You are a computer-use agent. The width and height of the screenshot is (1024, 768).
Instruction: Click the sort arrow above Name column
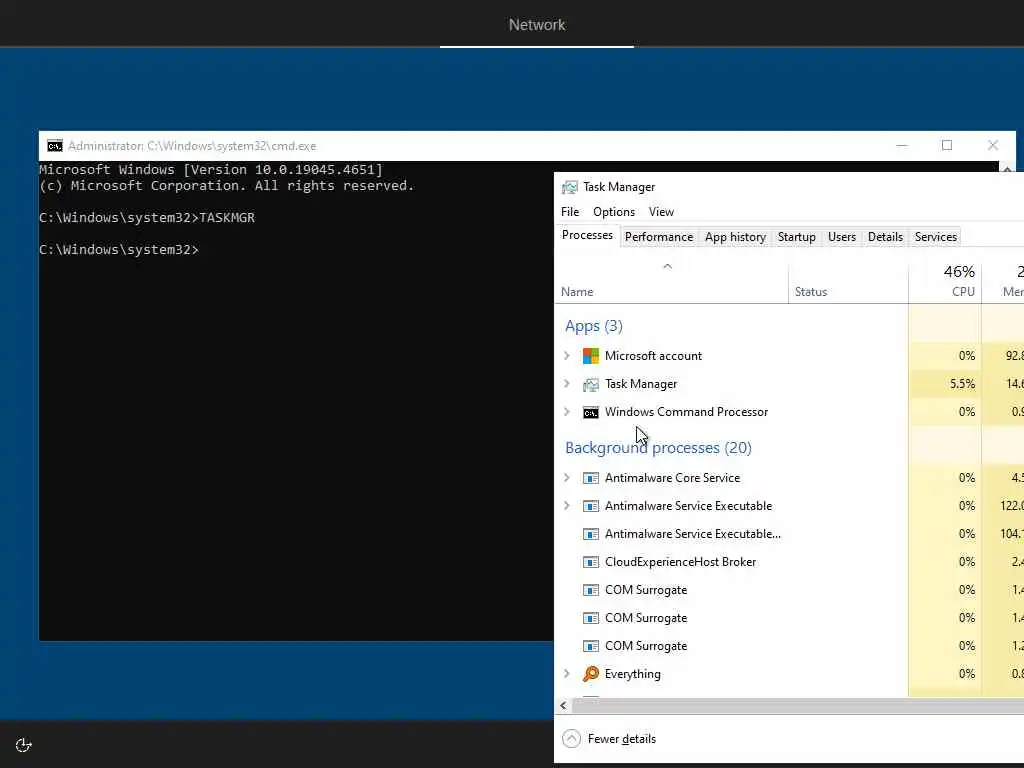pos(667,266)
